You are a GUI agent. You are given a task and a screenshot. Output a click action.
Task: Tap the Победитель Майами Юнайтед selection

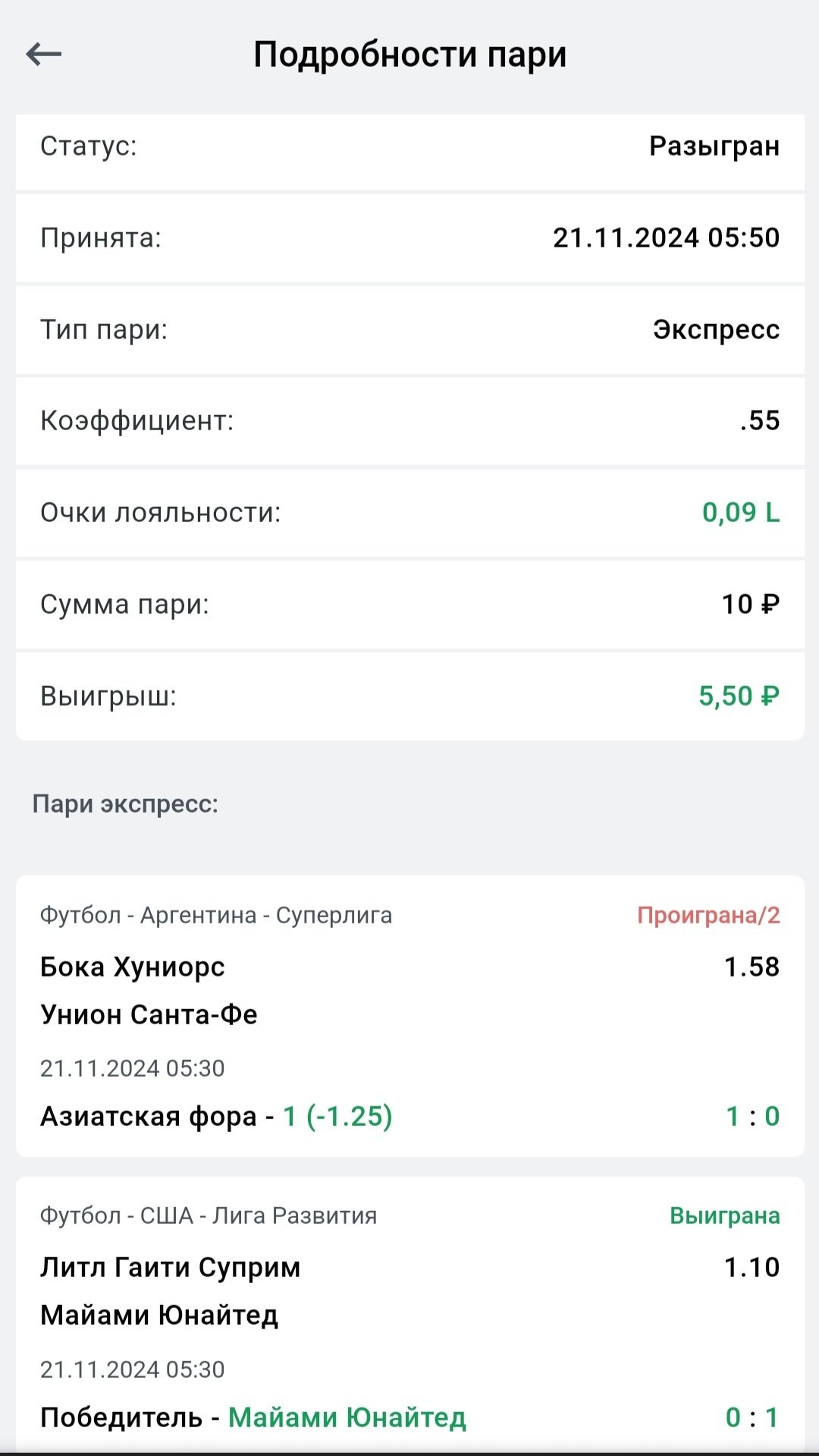click(253, 1418)
